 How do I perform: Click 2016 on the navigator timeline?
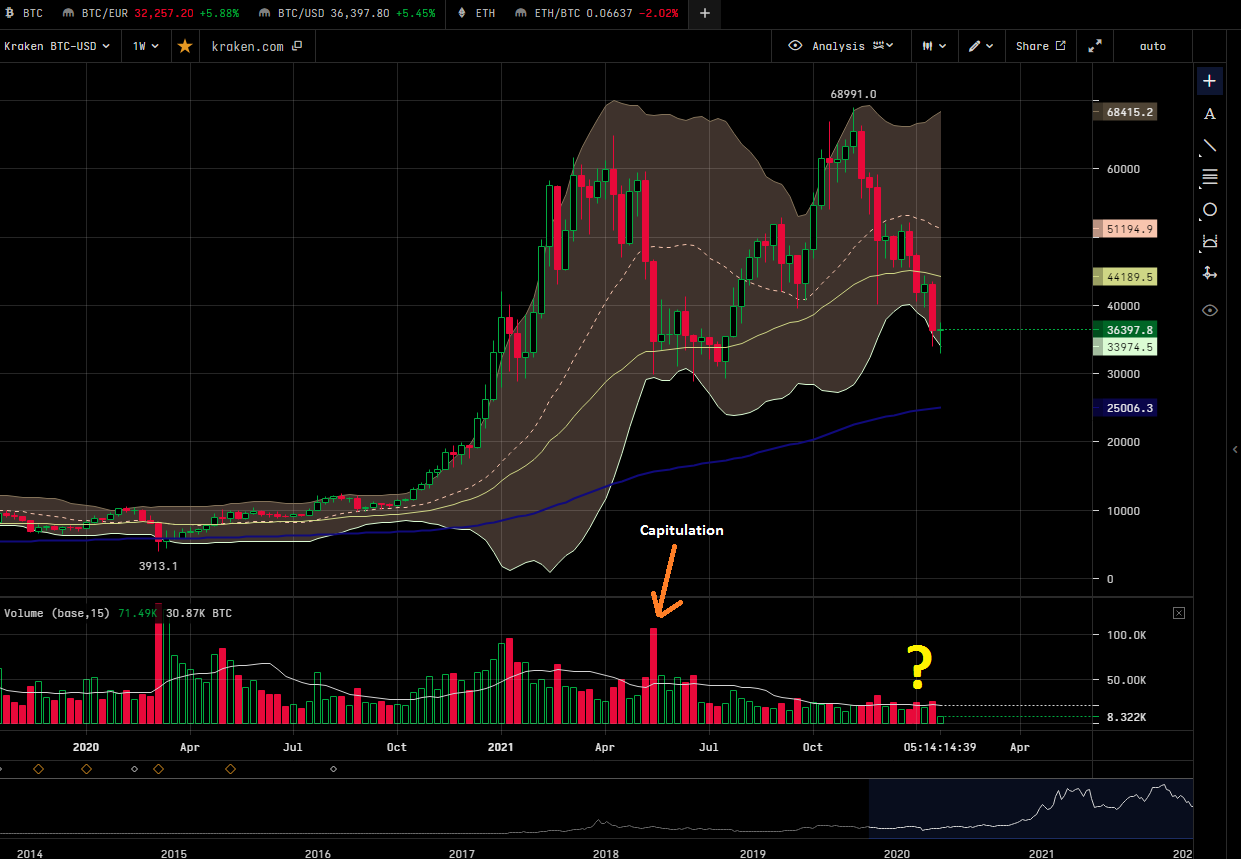pos(318,853)
